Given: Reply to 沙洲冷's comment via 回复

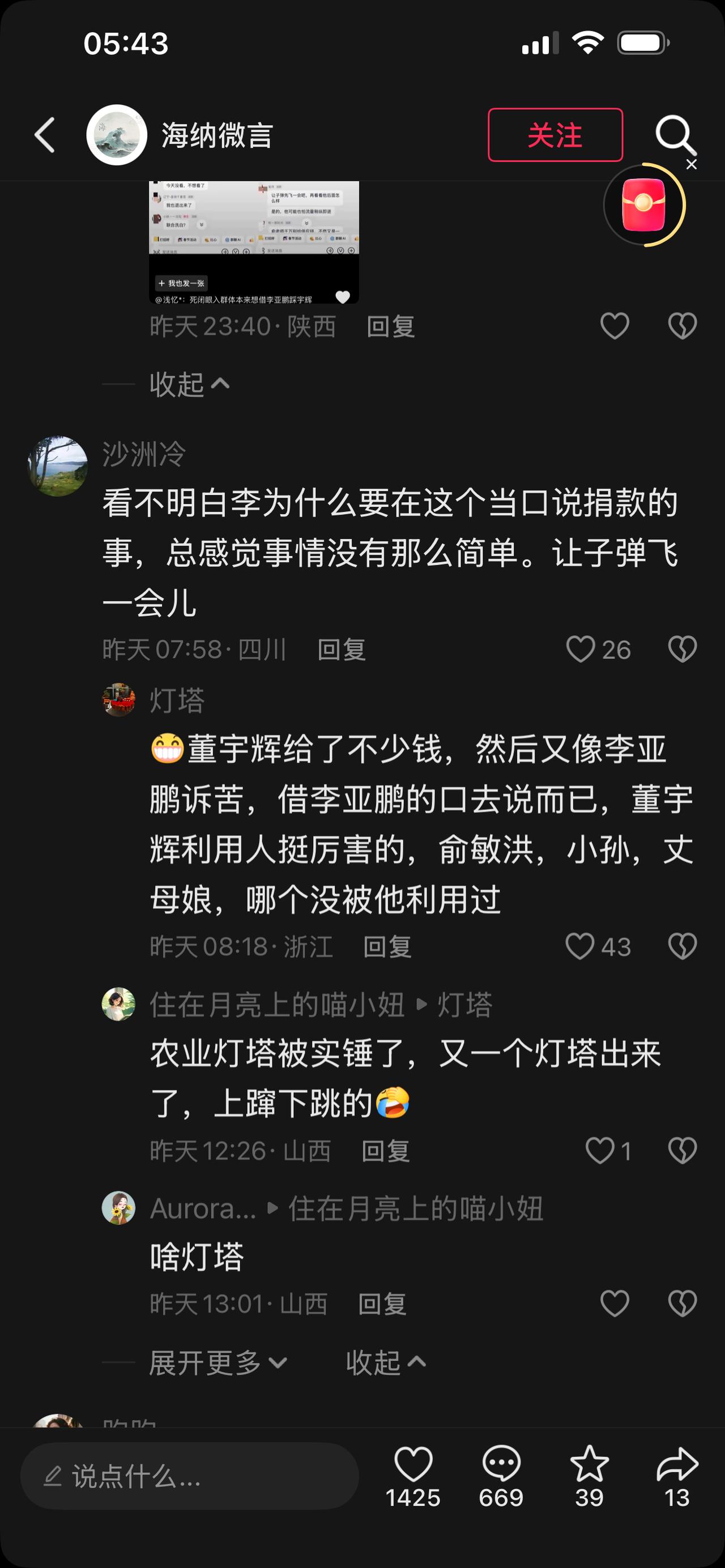Looking at the screenshot, I should click(342, 650).
